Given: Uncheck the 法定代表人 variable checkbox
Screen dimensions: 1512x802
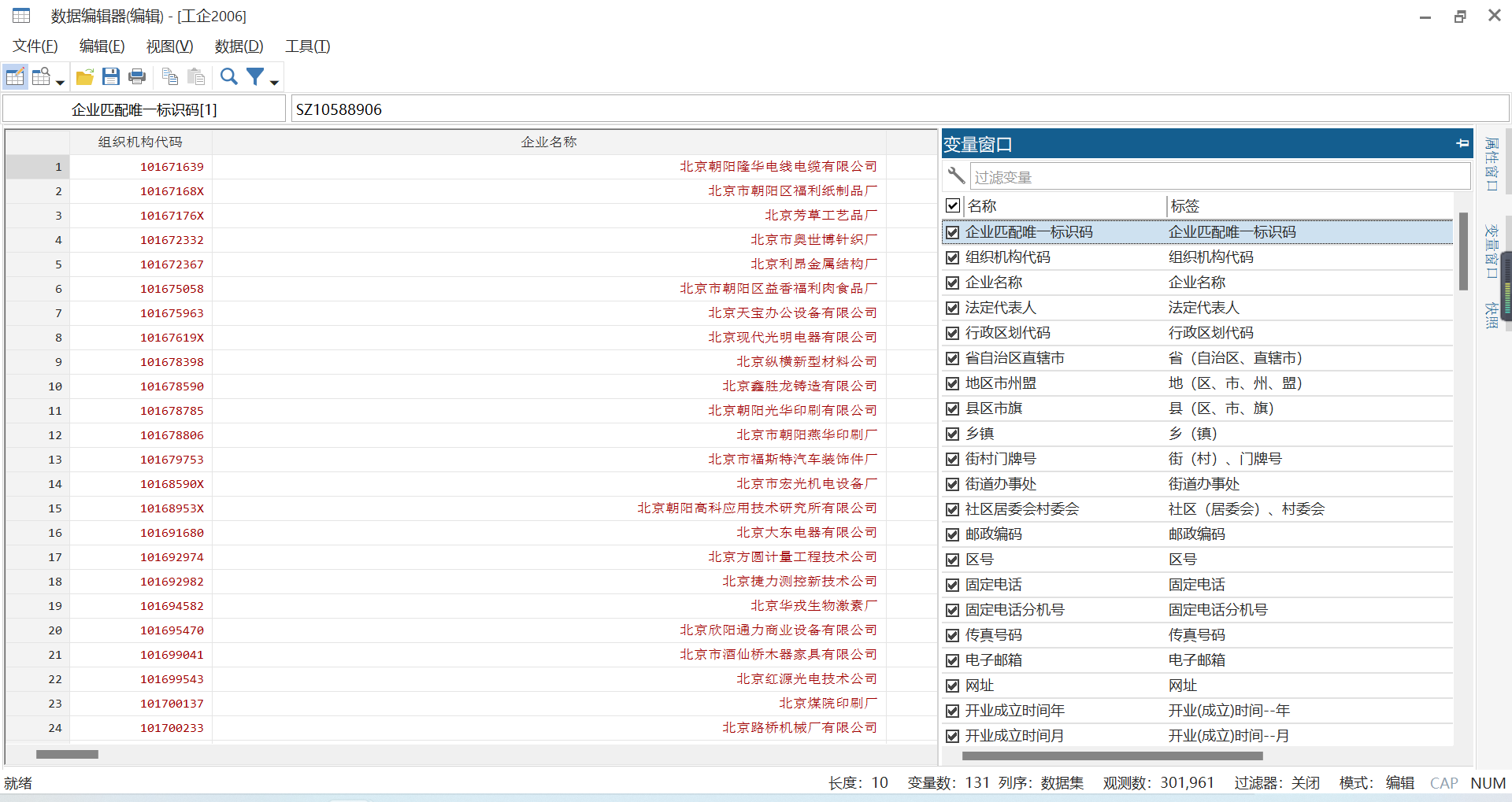Looking at the screenshot, I should [x=953, y=308].
